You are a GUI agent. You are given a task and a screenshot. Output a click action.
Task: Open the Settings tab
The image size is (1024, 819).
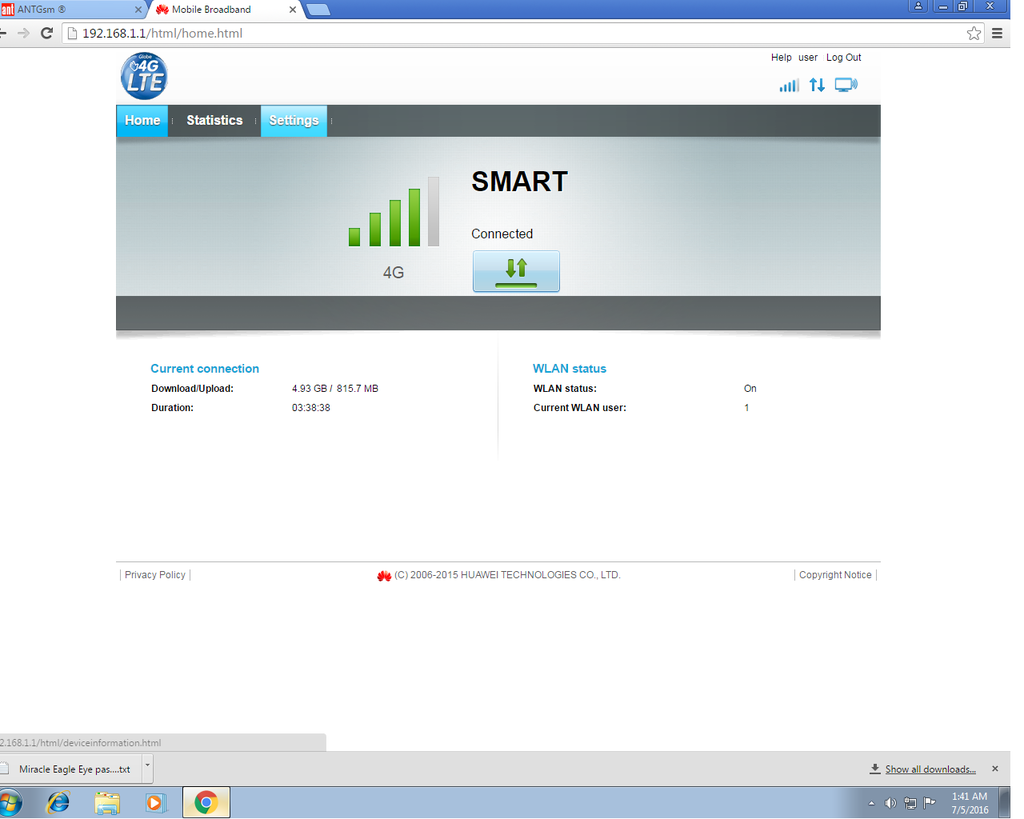coord(293,120)
